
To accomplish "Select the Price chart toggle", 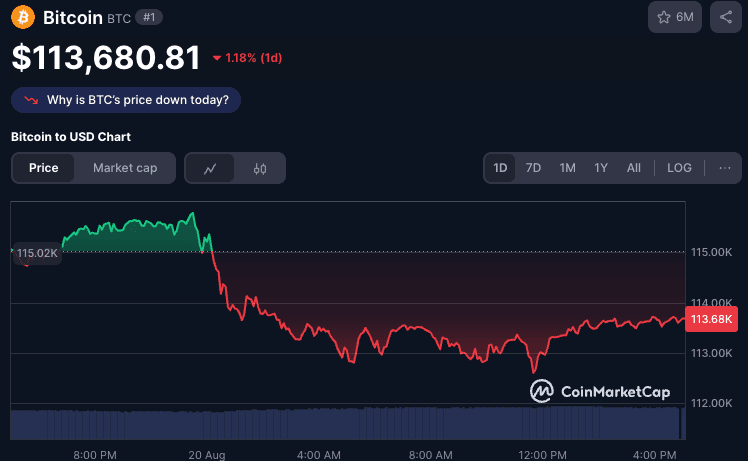I will (x=43, y=168).
